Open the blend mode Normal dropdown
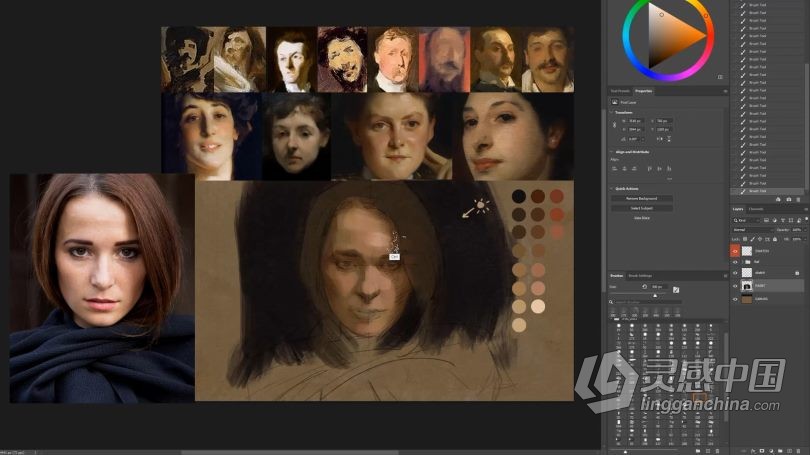Image resolution: width=810 pixels, height=455 pixels. tap(756, 230)
